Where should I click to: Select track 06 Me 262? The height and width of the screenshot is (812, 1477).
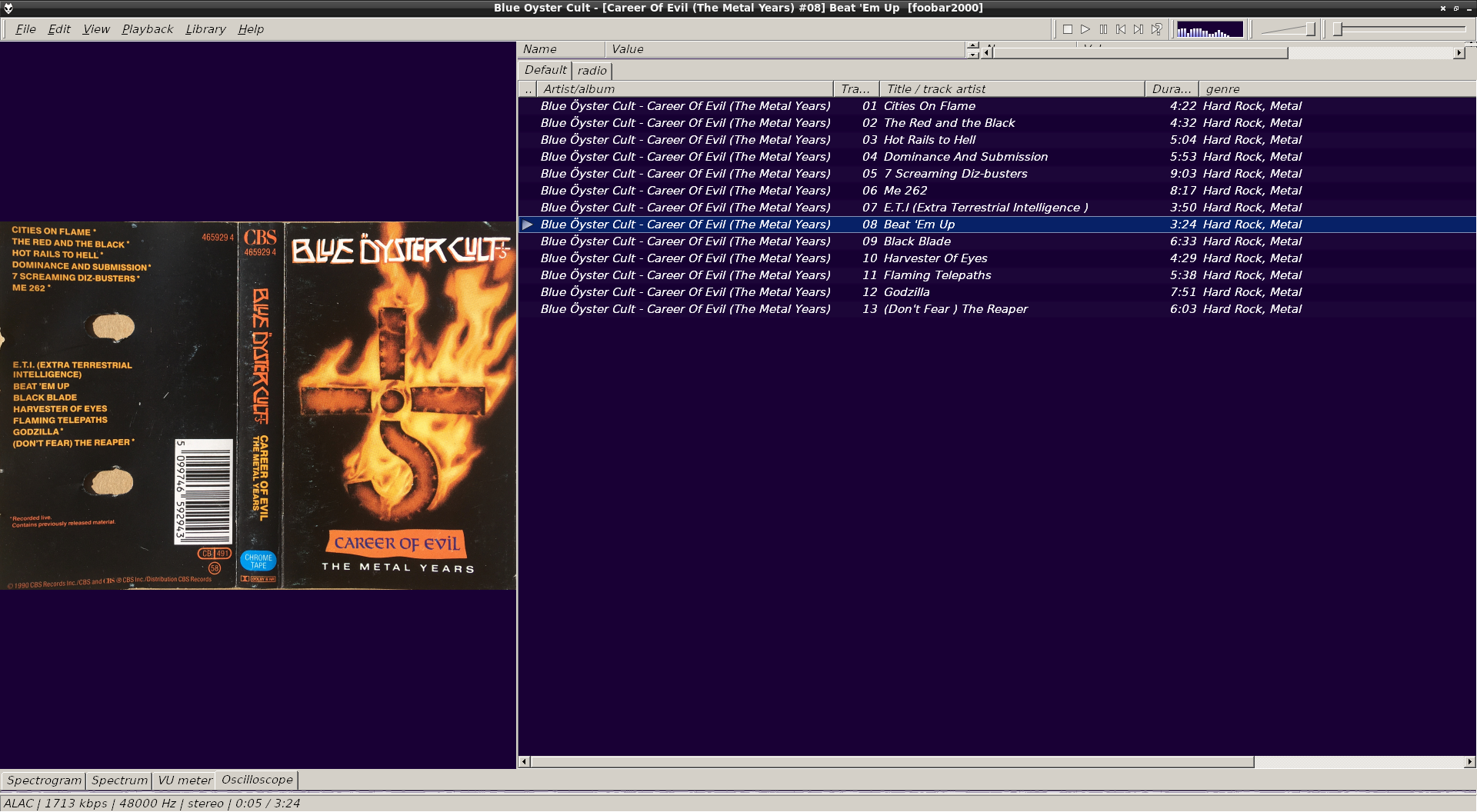pos(997,191)
